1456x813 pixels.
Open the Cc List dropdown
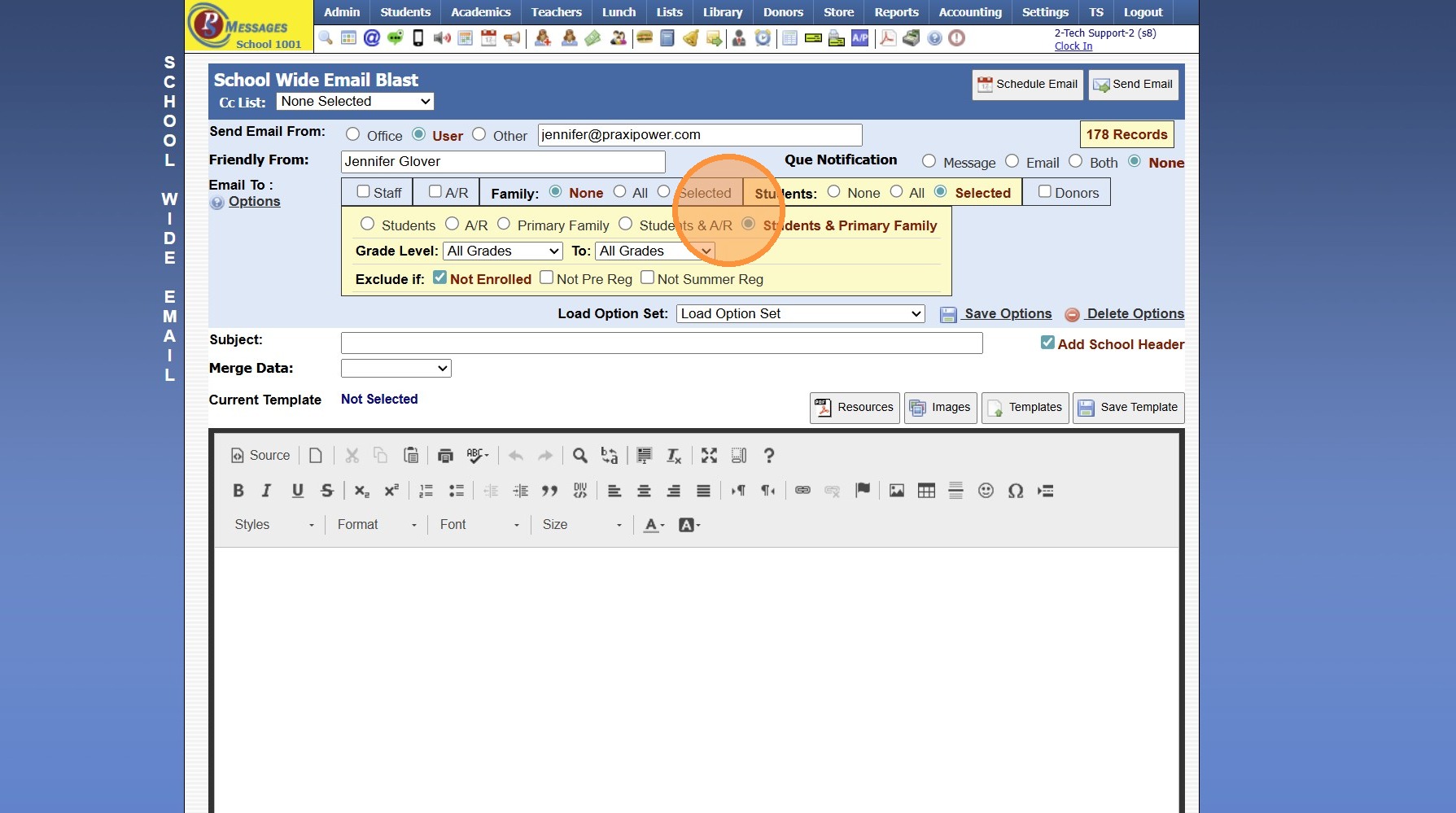tap(355, 101)
